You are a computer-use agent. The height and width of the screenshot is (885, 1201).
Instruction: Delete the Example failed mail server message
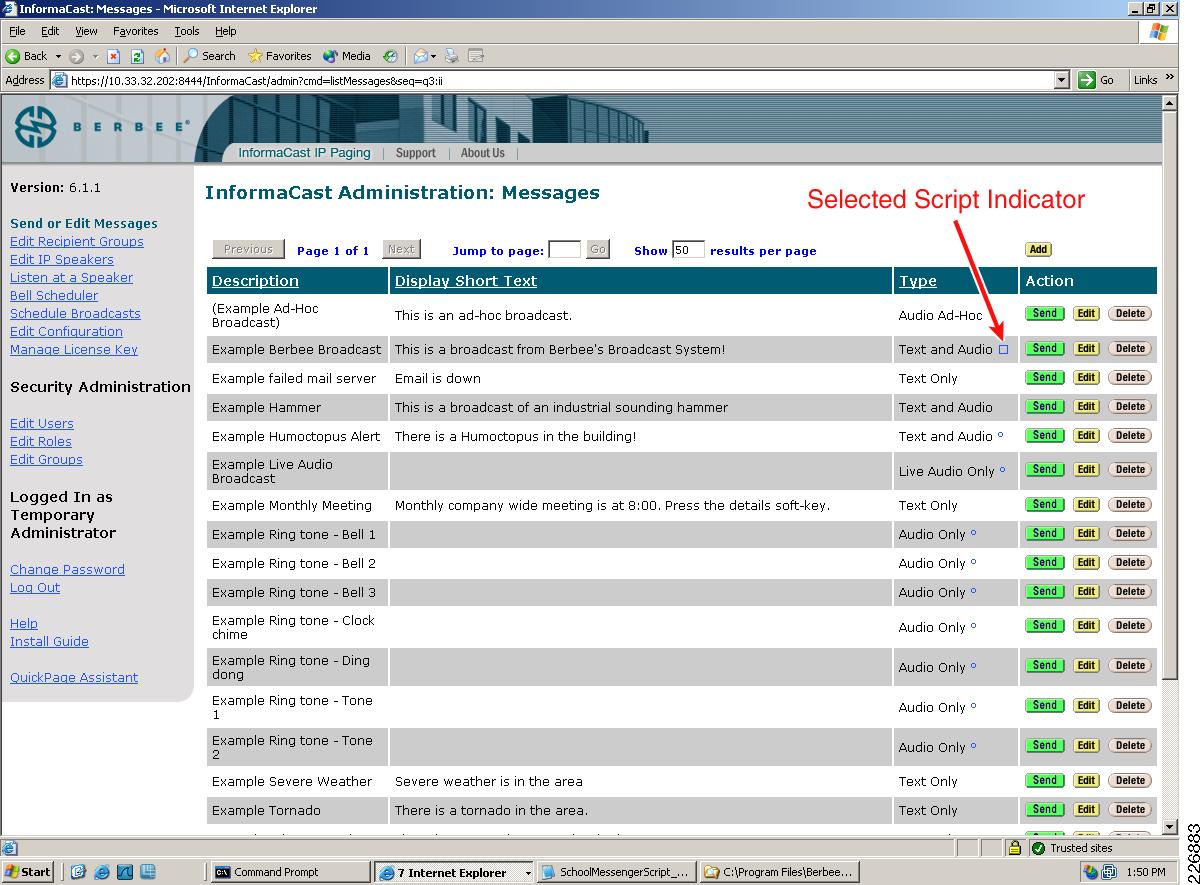tap(1130, 377)
